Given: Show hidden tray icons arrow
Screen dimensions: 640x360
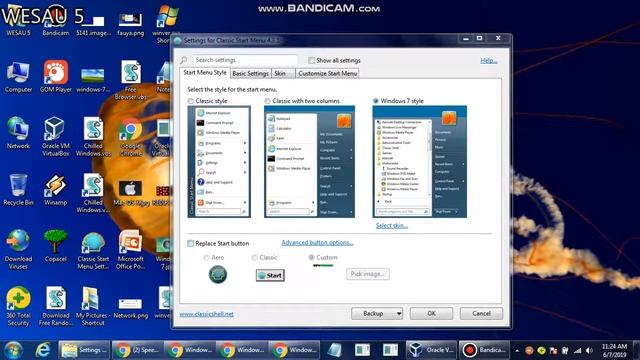Looking at the screenshot, I should [x=517, y=350].
